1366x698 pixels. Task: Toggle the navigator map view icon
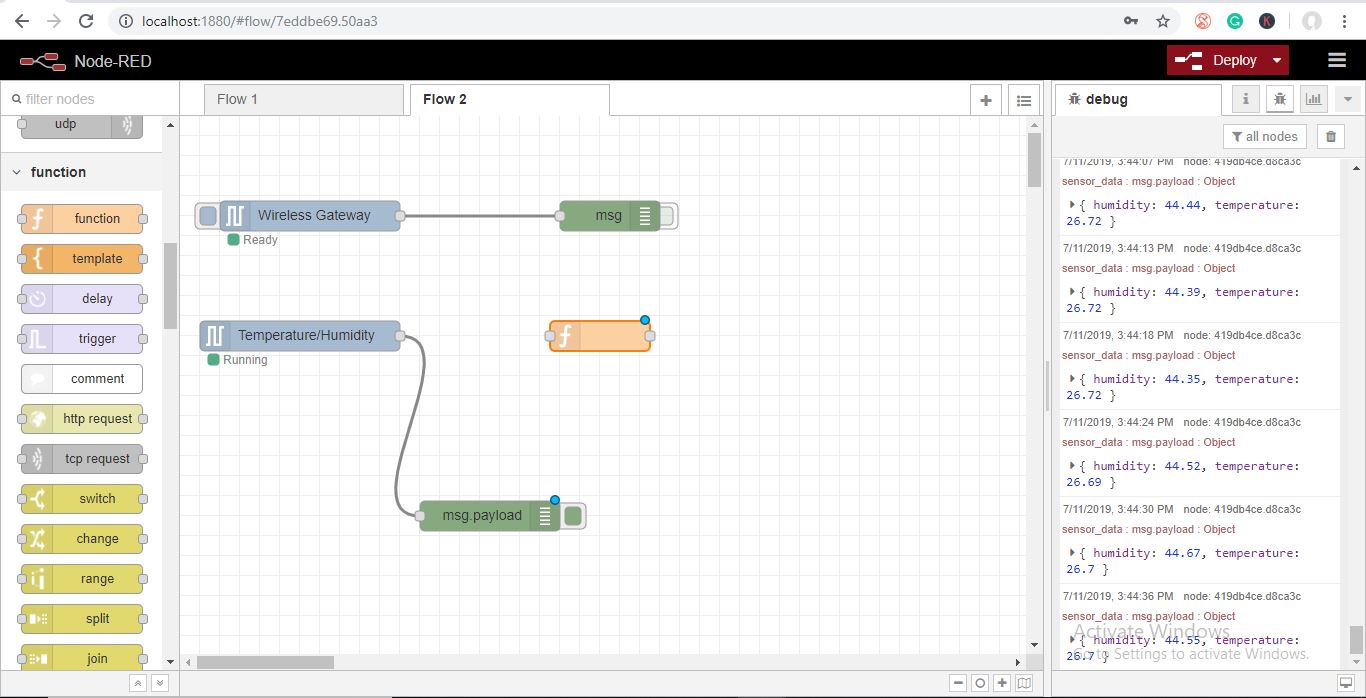(1024, 683)
